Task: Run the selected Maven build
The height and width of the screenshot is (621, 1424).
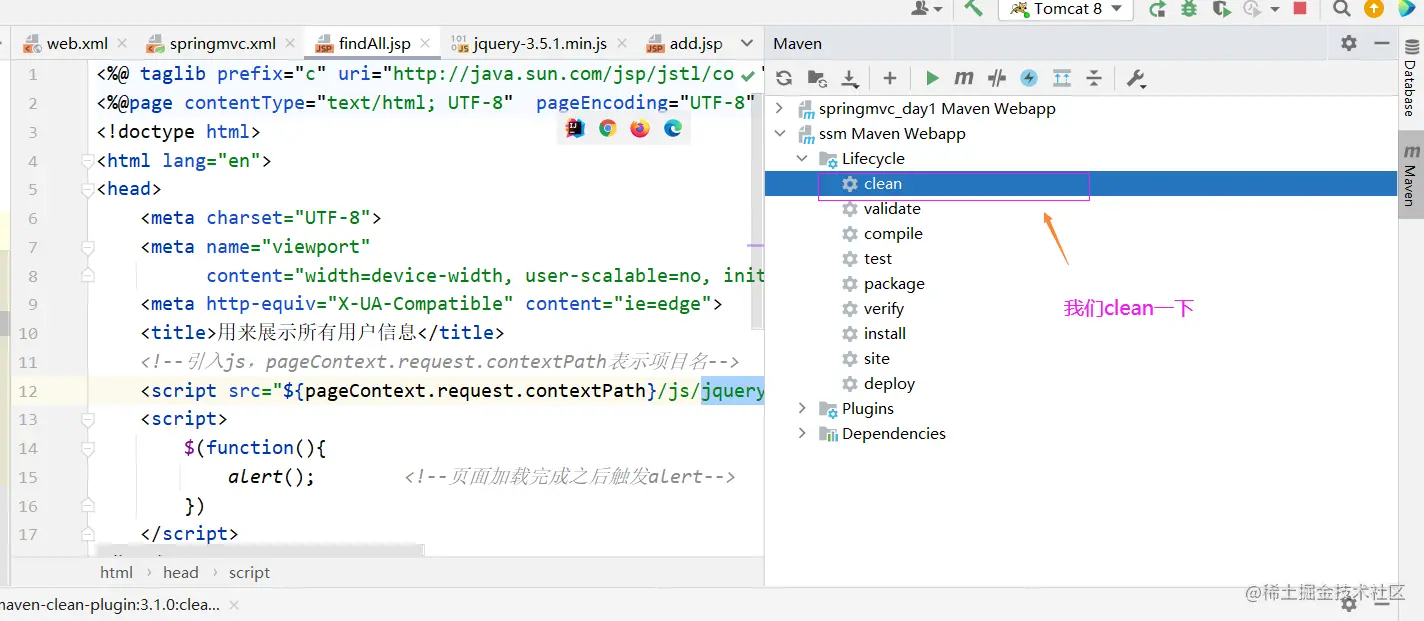Action: [x=932, y=78]
